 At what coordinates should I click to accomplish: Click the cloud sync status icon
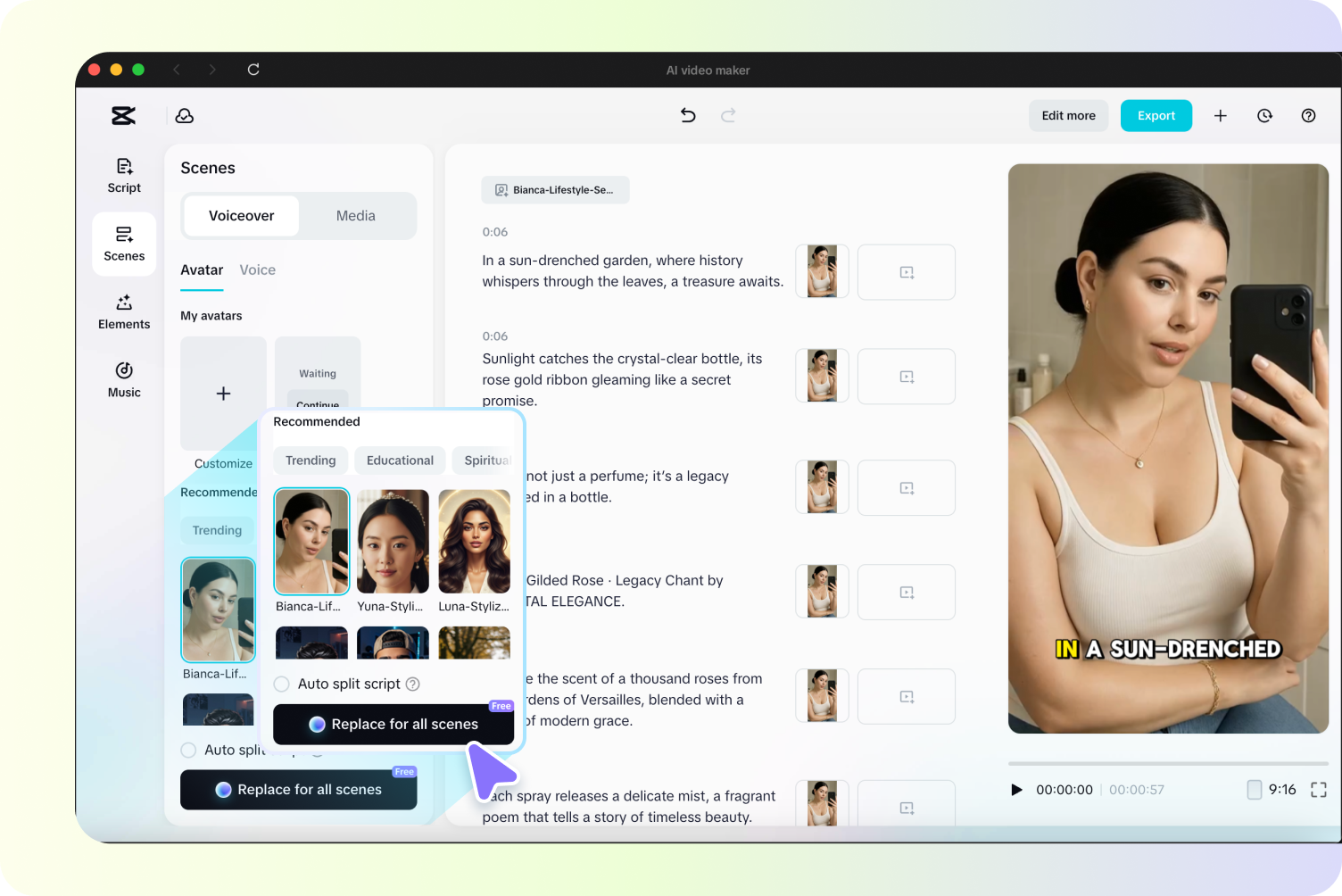pyautogui.click(x=184, y=115)
